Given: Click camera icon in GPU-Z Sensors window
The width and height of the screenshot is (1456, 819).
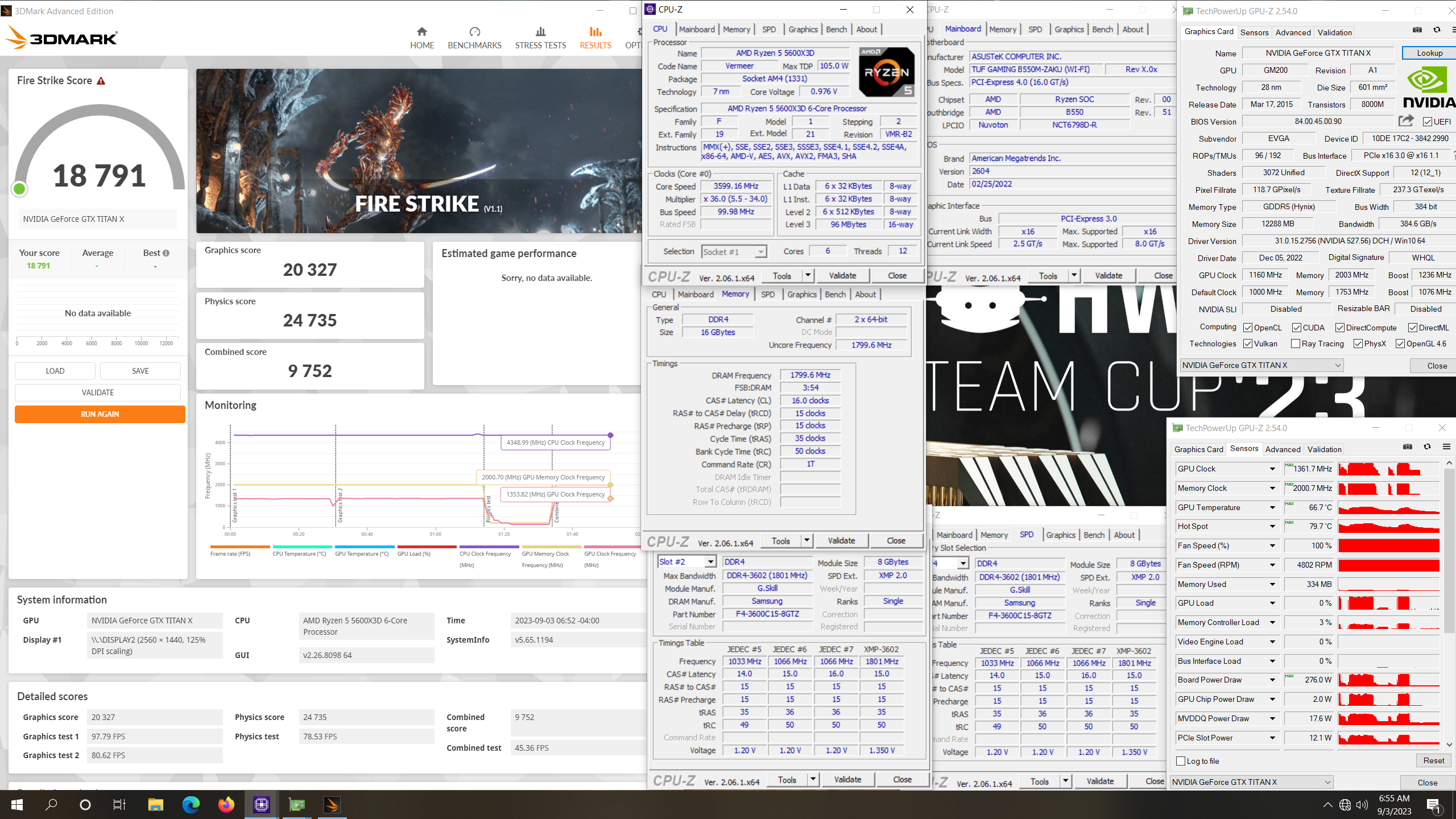Looking at the screenshot, I should pos(1408,447).
